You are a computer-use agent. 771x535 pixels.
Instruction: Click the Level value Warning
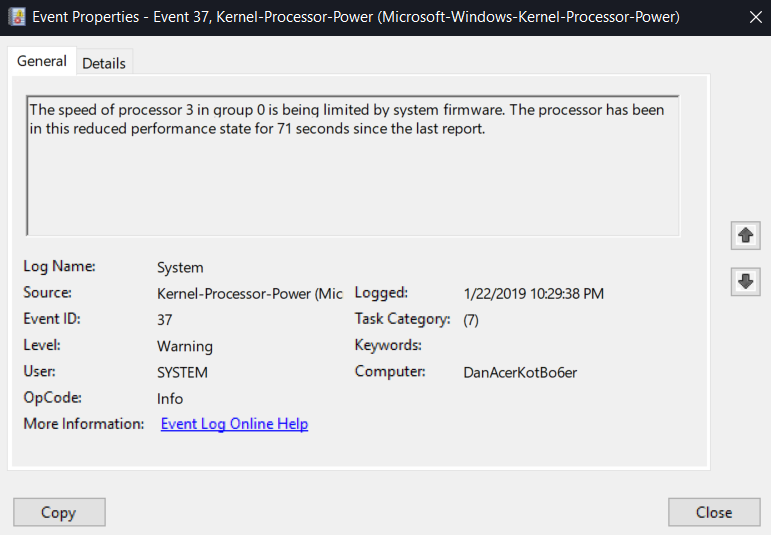185,346
